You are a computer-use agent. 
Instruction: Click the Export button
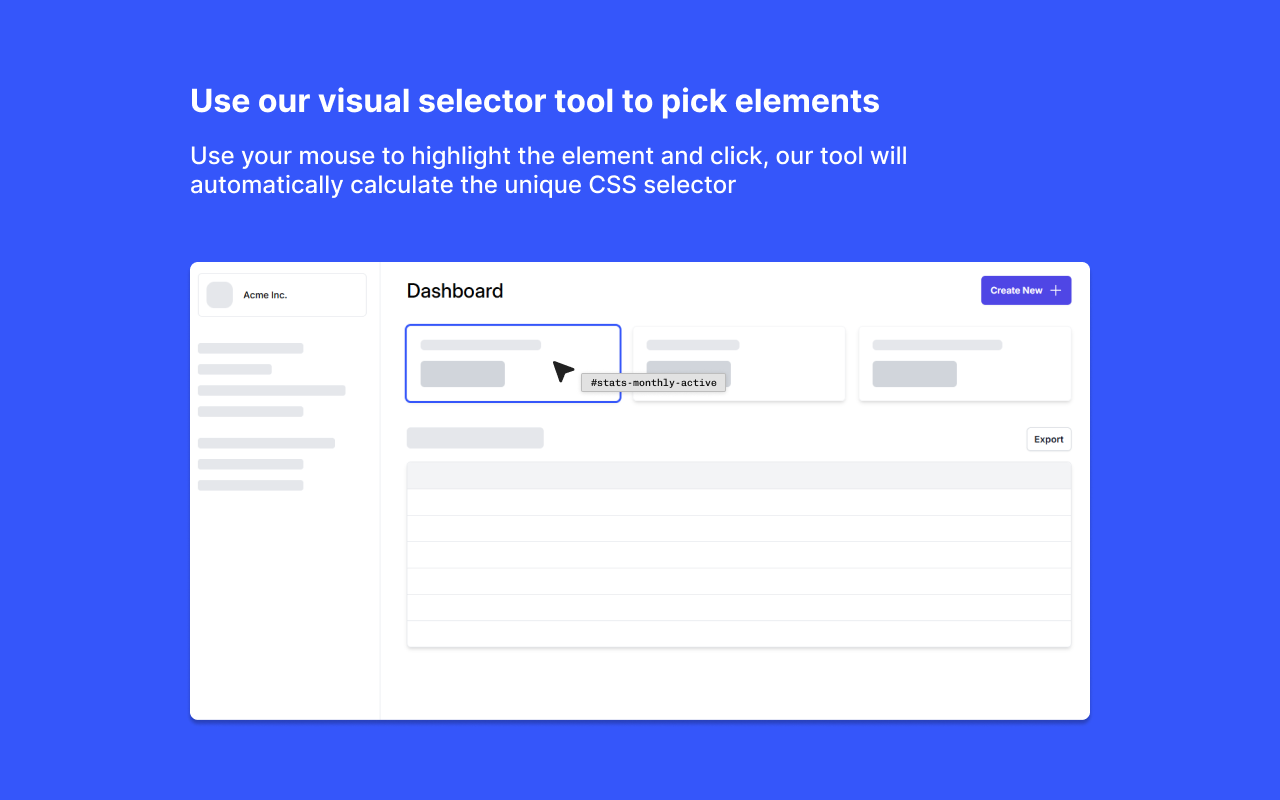[x=1048, y=439]
